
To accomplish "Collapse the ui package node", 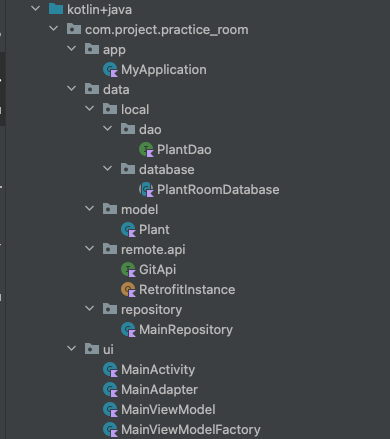I will (72, 349).
